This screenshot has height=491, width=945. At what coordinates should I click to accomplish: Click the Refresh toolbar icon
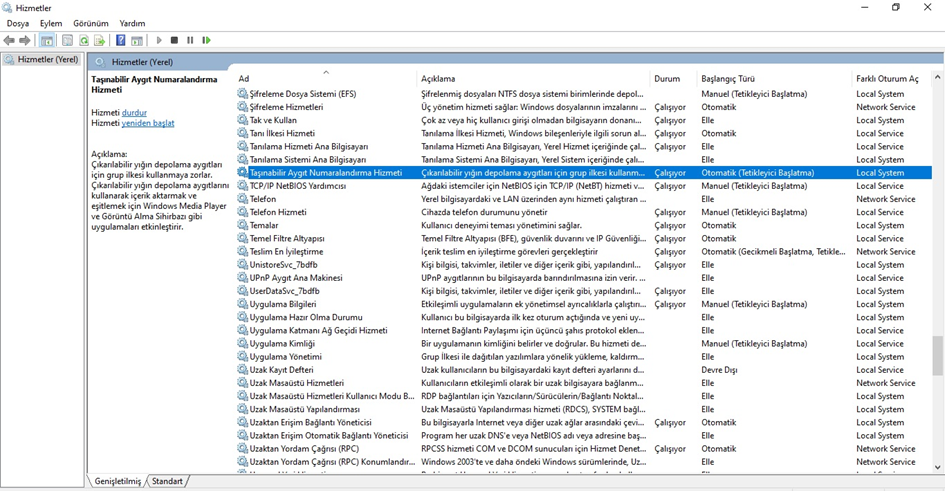click(x=83, y=40)
